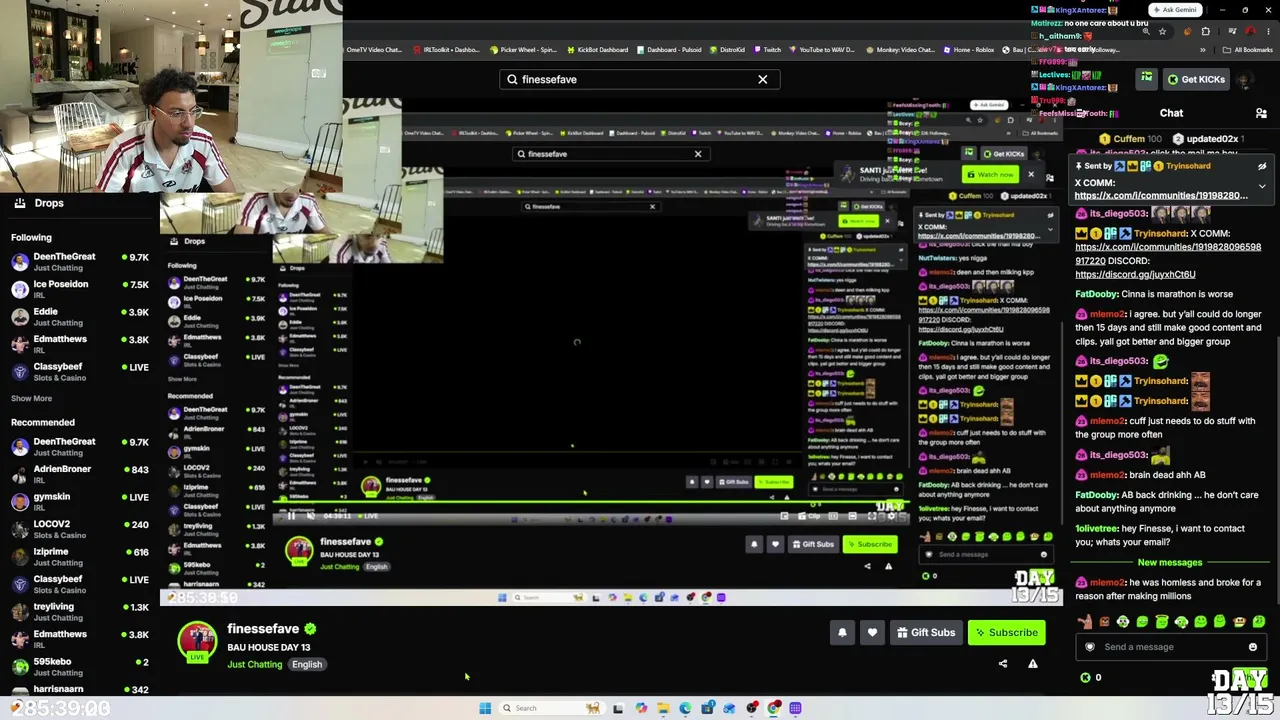
Task: Click the English language tag
Action: point(307,664)
